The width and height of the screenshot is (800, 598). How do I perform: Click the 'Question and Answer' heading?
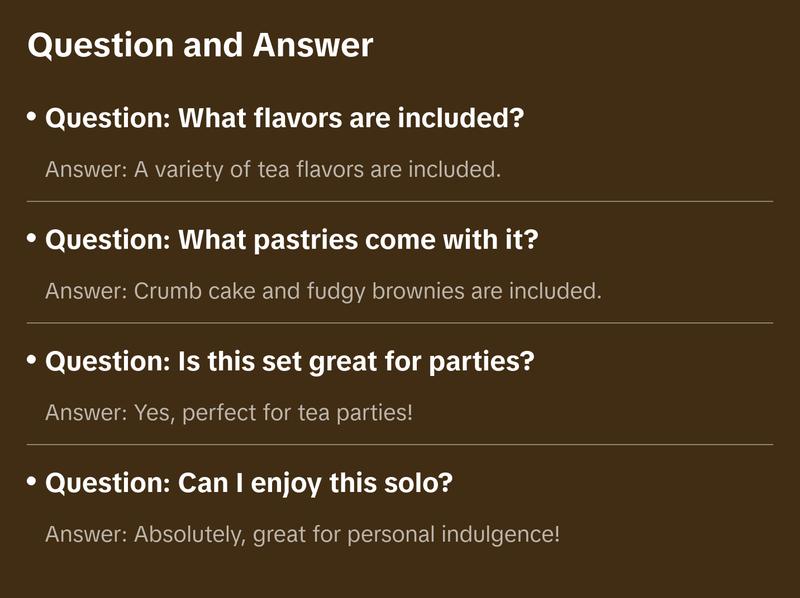point(200,45)
